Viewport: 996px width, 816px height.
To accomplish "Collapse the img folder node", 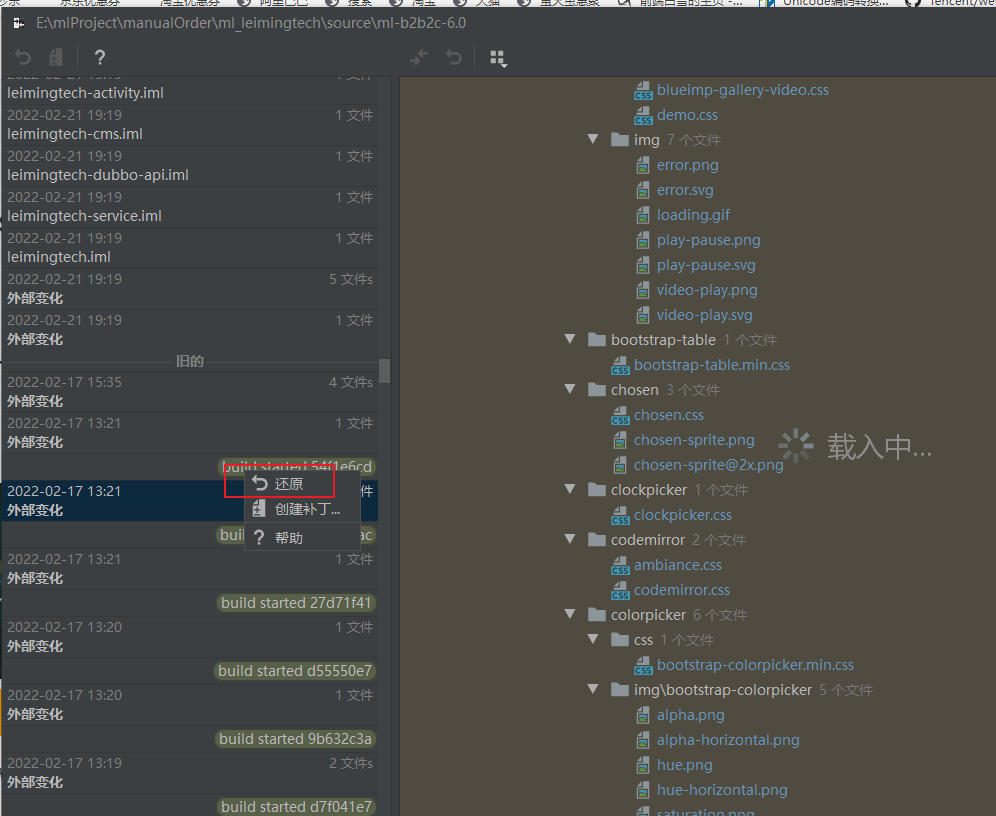I will pyautogui.click(x=593, y=139).
